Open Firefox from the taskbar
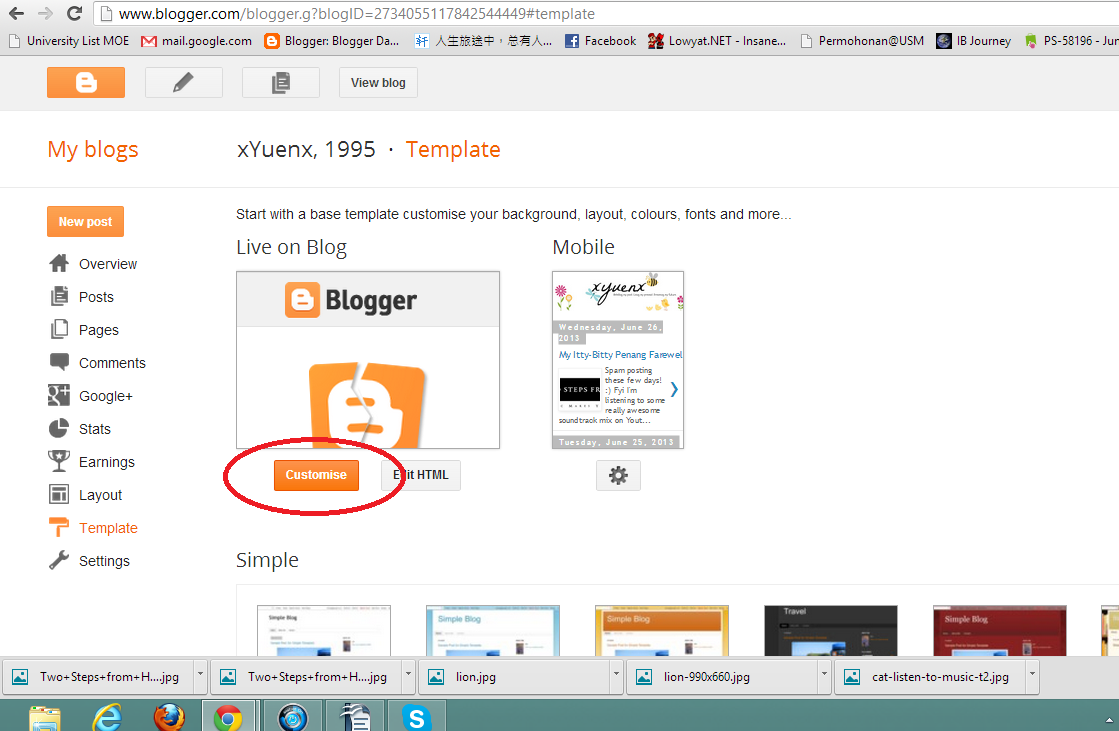Screen dimensions: 1119x731 pyautogui.click(x=168, y=715)
